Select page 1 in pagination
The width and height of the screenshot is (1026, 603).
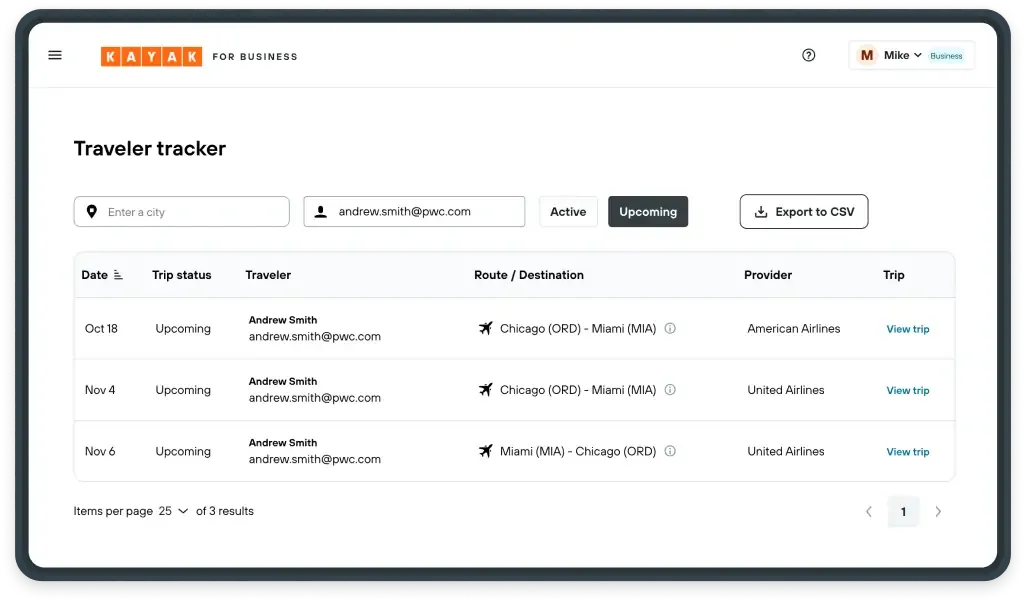(x=904, y=512)
